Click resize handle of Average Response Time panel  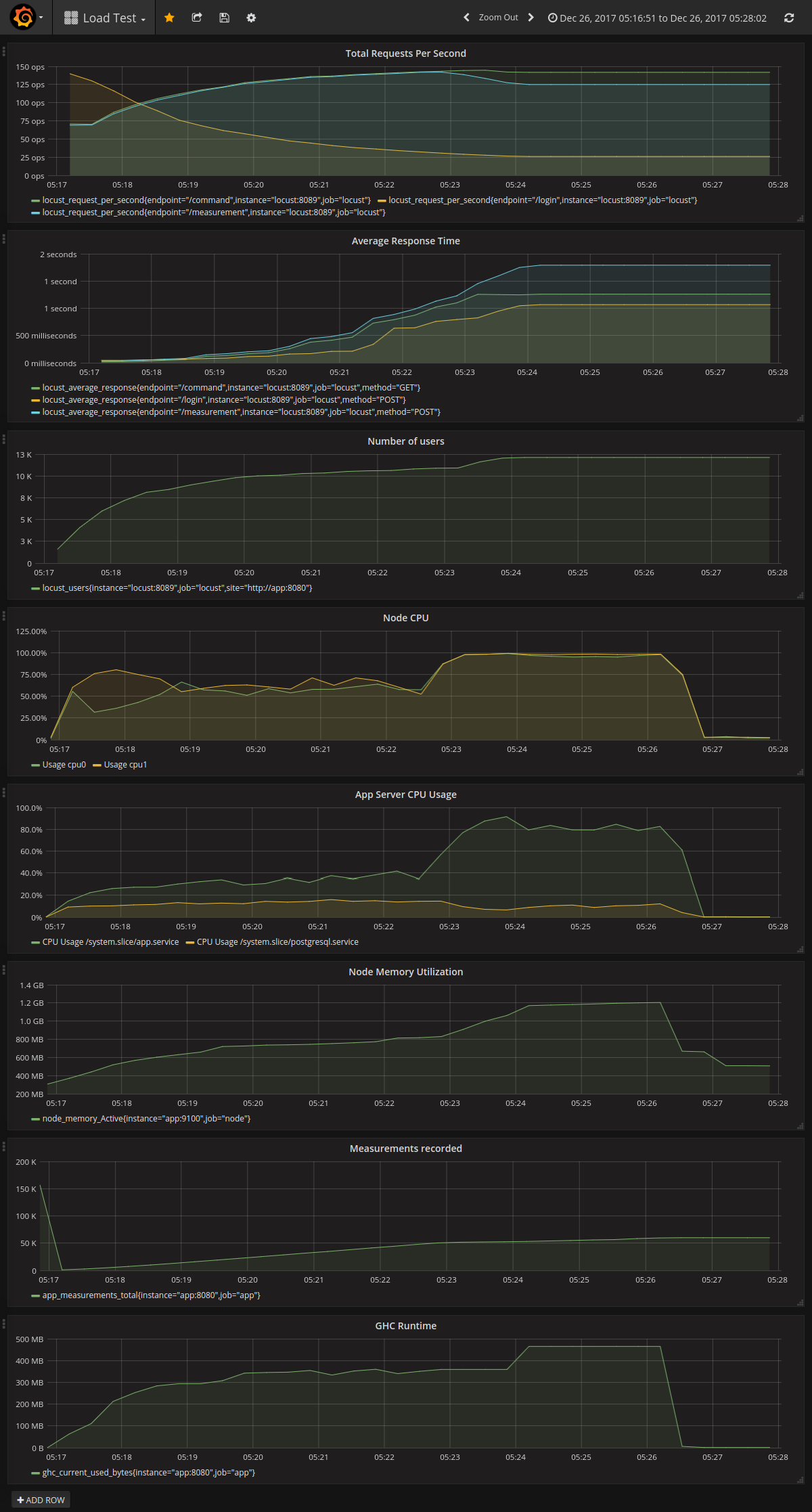pyautogui.click(x=800, y=418)
